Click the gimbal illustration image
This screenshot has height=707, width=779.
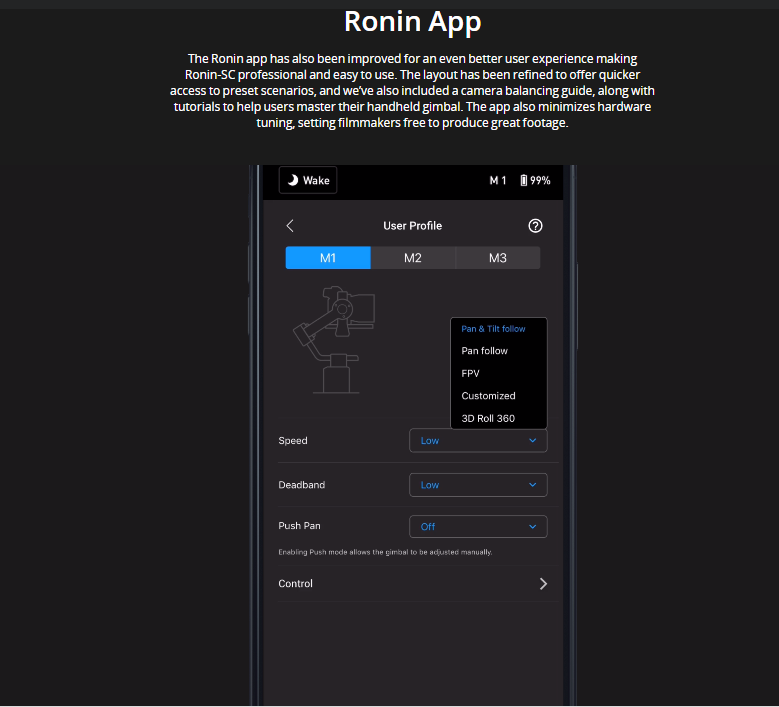pyautogui.click(x=334, y=340)
